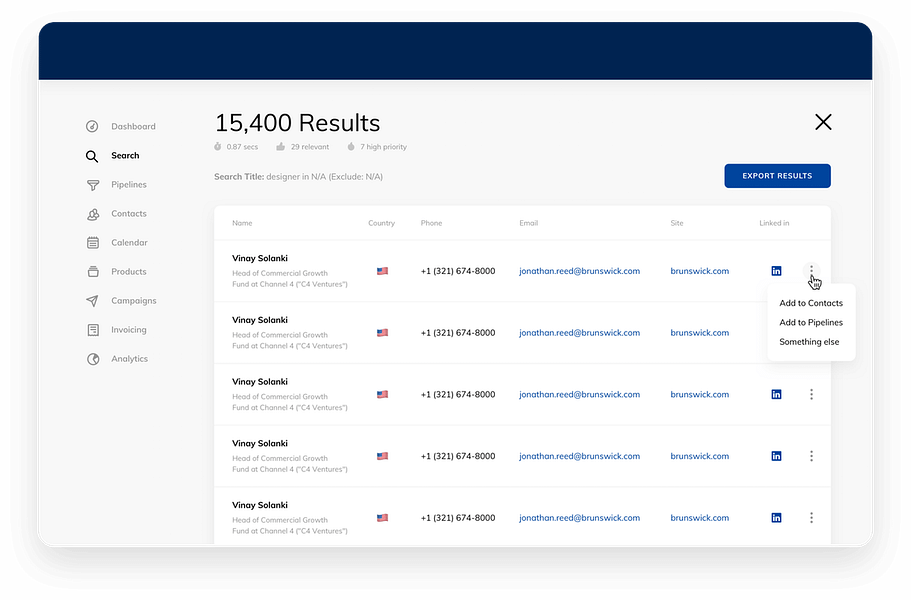Open LinkedIn icon in fifth result row

pyautogui.click(x=776, y=518)
